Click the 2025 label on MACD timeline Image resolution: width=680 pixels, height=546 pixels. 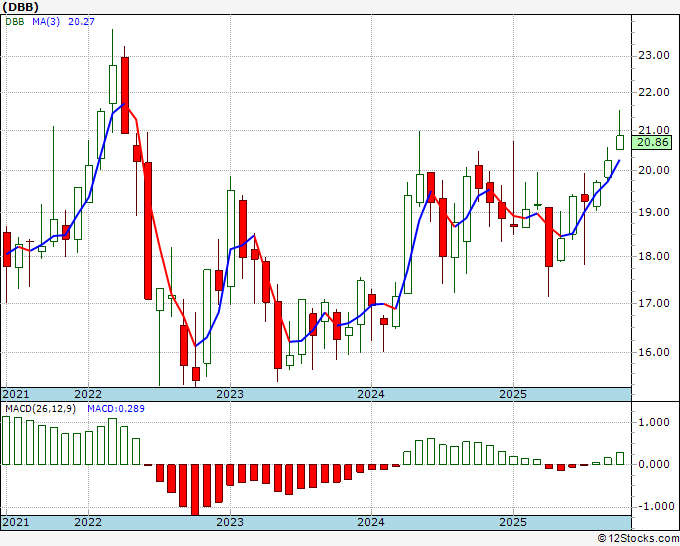513,522
